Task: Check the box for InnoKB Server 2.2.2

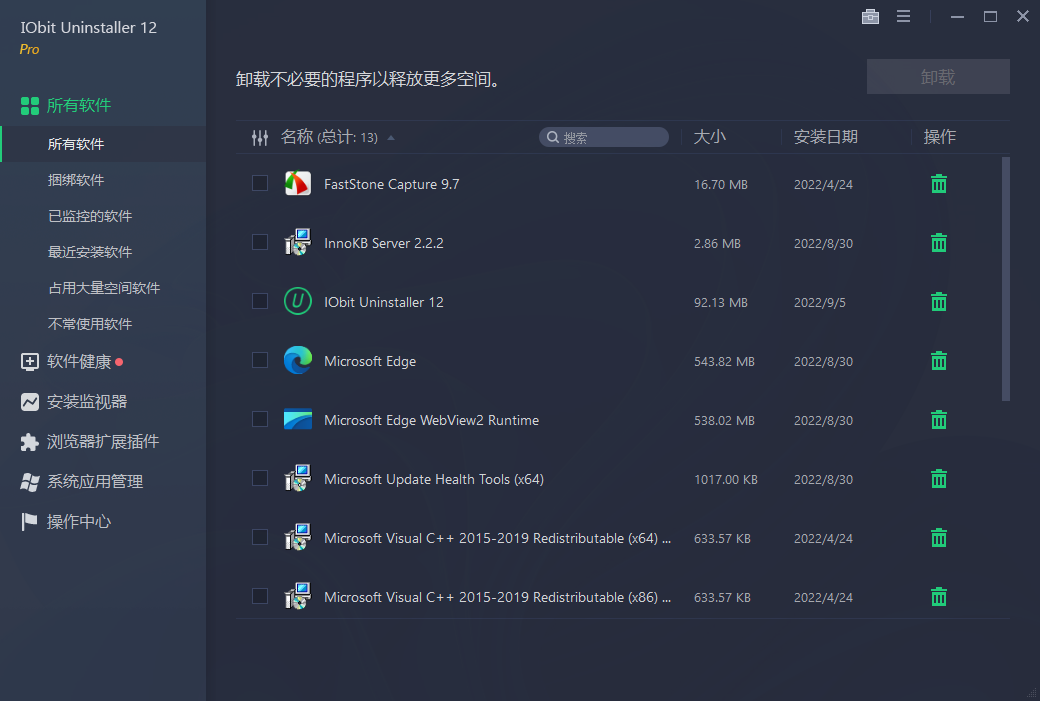Action: tap(260, 242)
